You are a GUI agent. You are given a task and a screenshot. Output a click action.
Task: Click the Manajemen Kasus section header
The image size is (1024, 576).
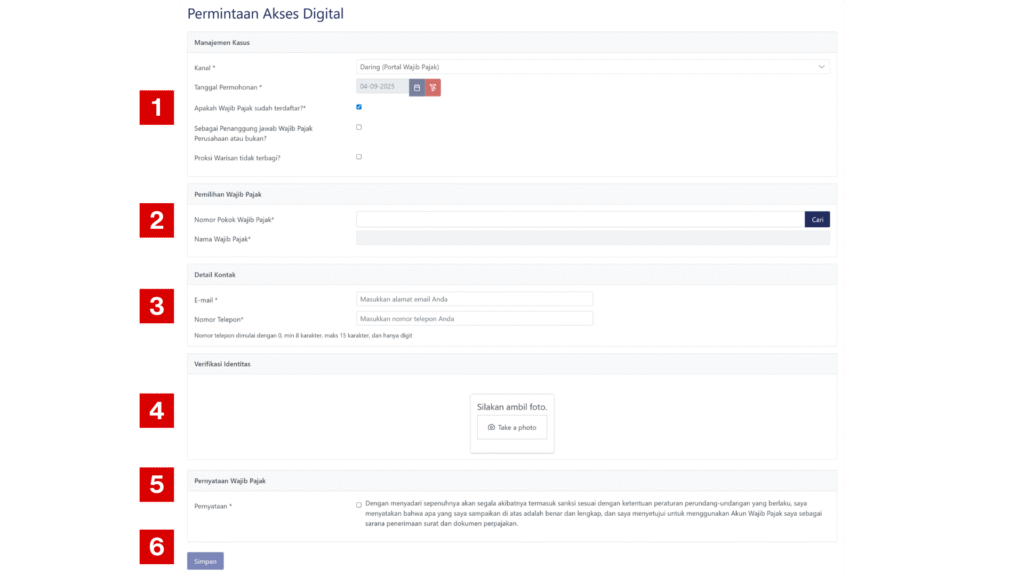222,43
